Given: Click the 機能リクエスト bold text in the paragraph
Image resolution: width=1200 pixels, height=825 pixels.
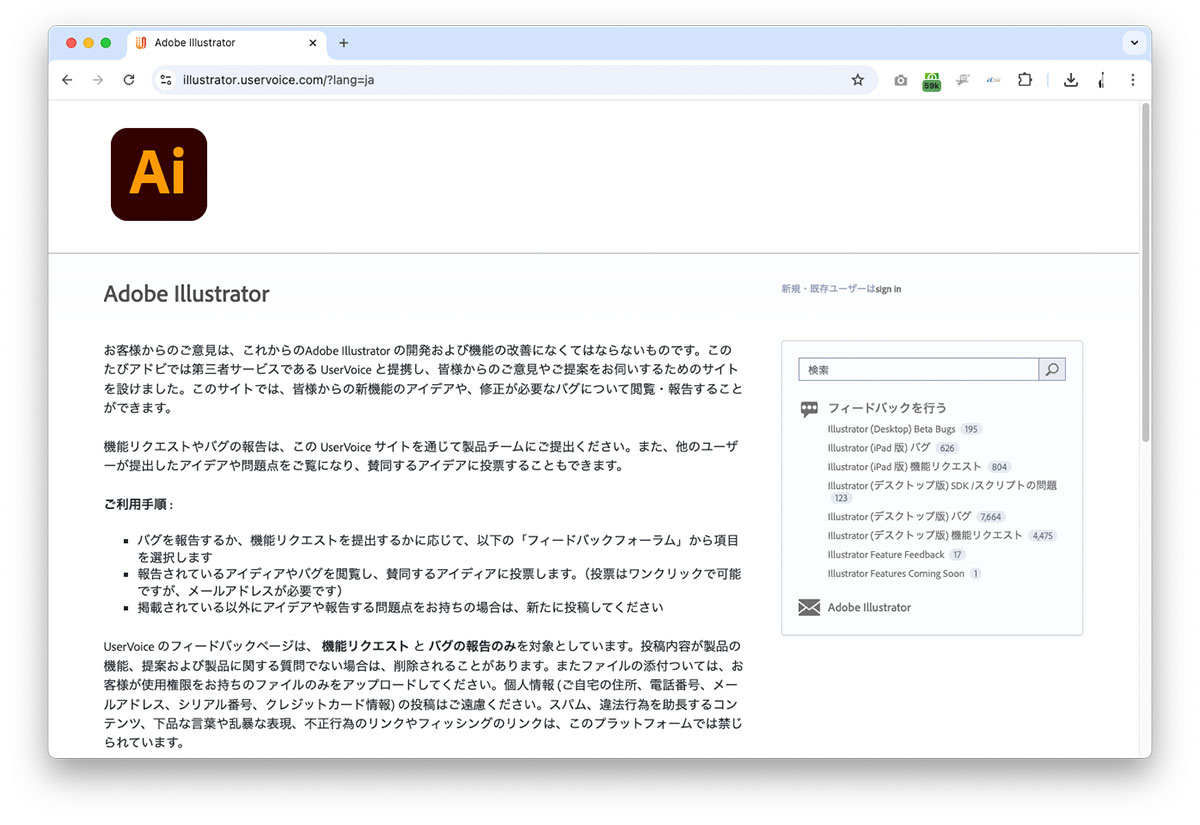Looking at the screenshot, I should point(365,646).
